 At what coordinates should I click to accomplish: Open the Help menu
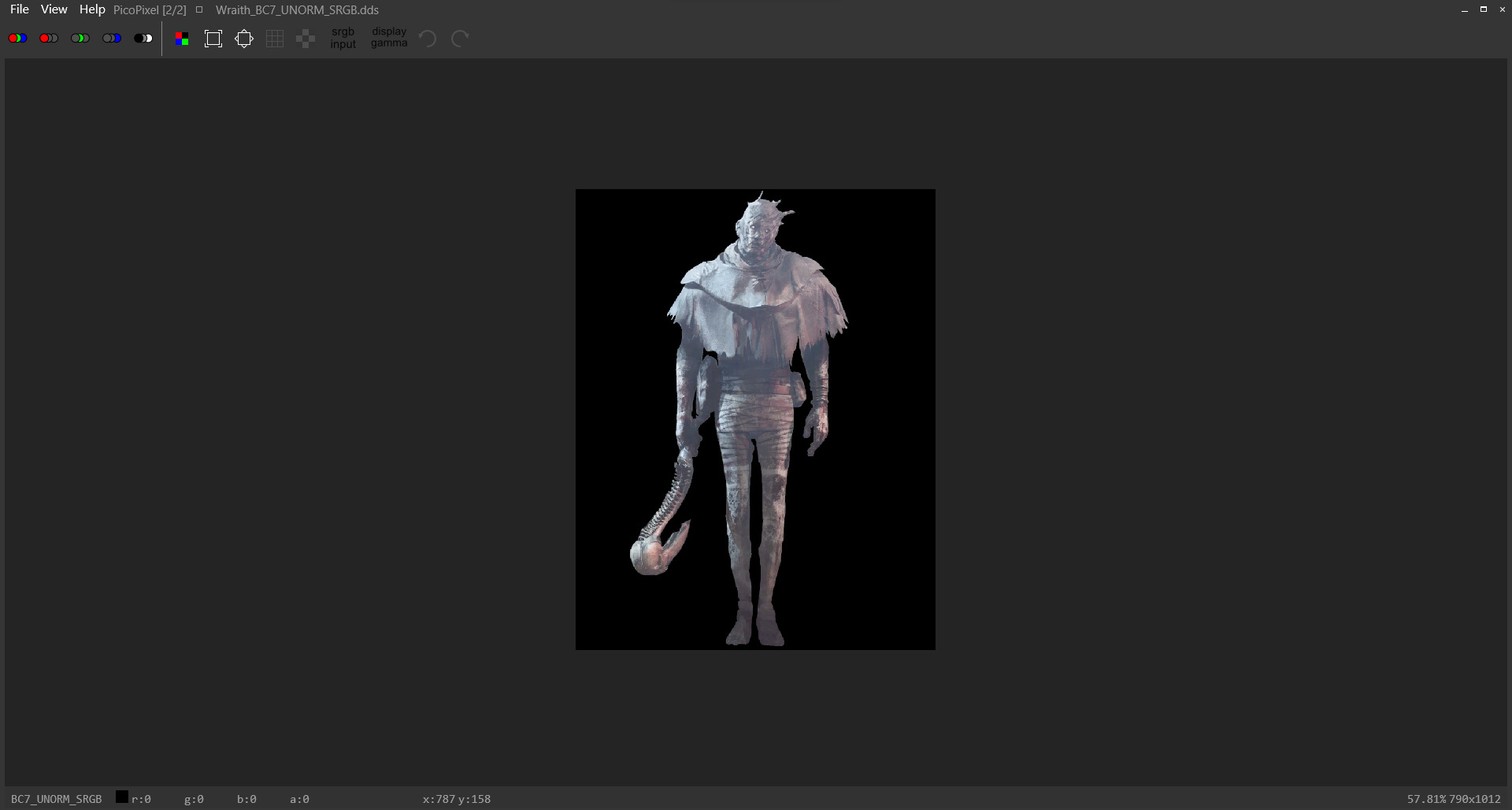pyautogui.click(x=92, y=9)
